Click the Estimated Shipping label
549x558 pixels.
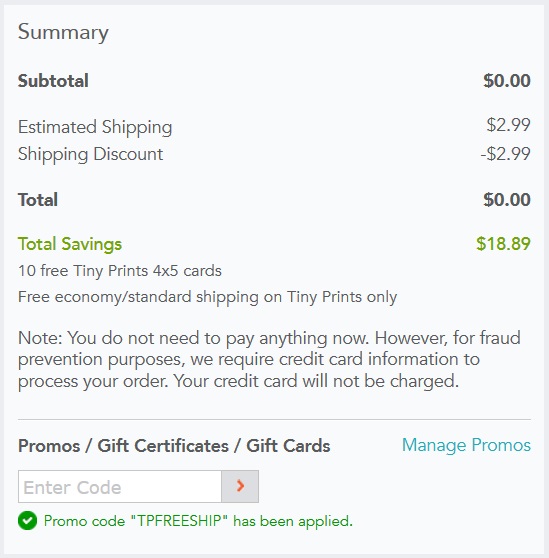[95, 127]
